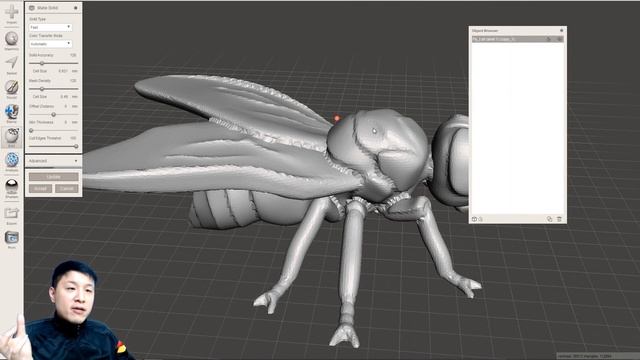The image size is (640, 360).
Task: Click the Object Browser bottom-left cube icon
Action: click(x=474, y=219)
